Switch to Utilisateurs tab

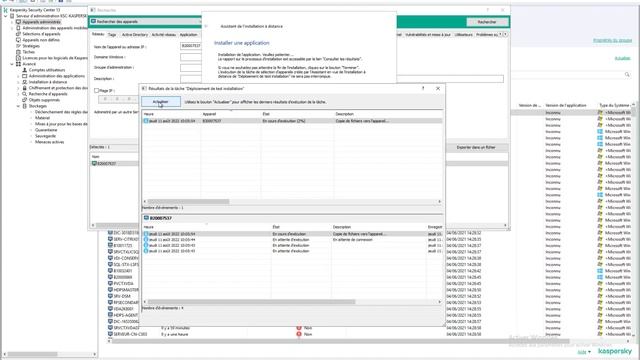463,35
